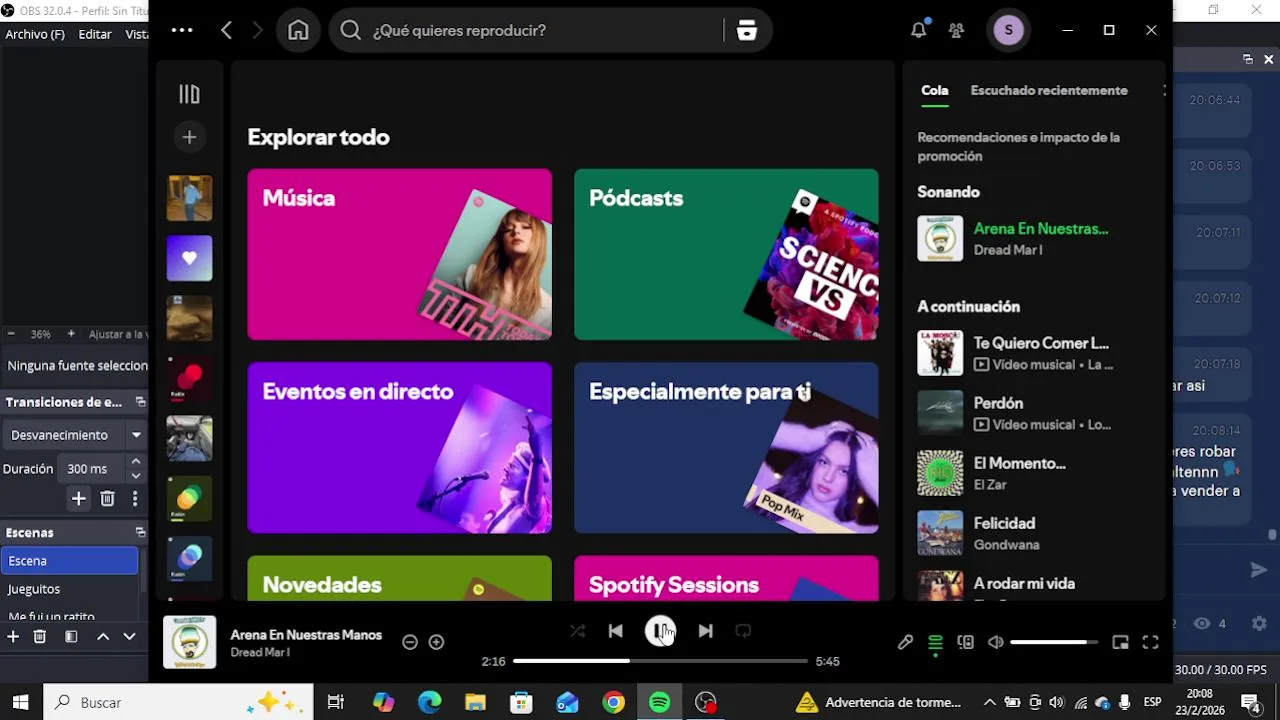Mute Spotify with the speaker icon
The width and height of the screenshot is (1280, 720).
[995, 642]
